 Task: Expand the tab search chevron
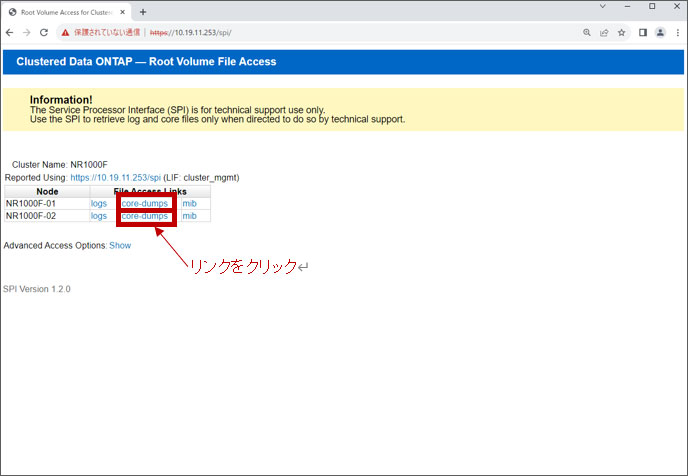[603, 6]
